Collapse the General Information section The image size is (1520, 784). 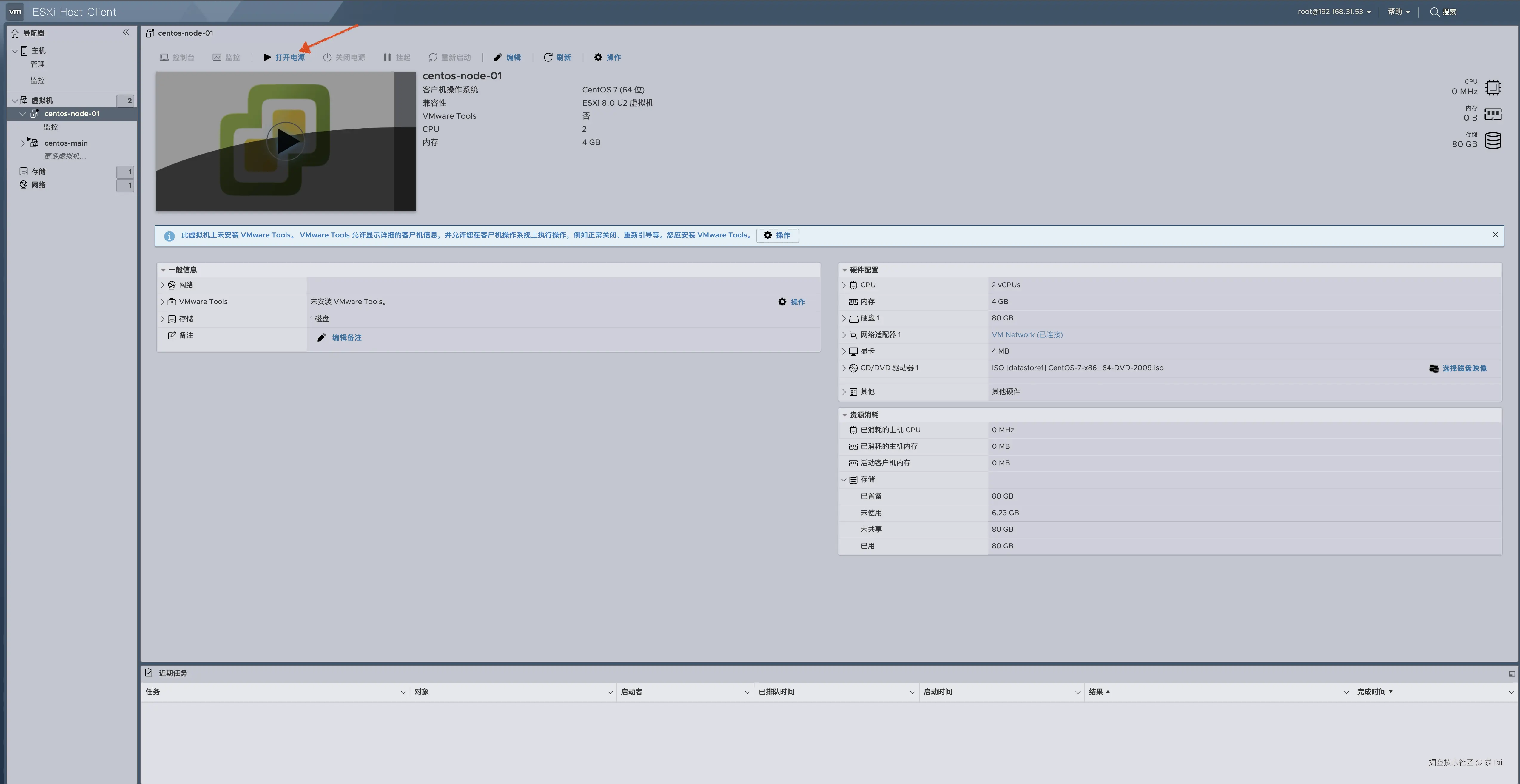coord(164,270)
